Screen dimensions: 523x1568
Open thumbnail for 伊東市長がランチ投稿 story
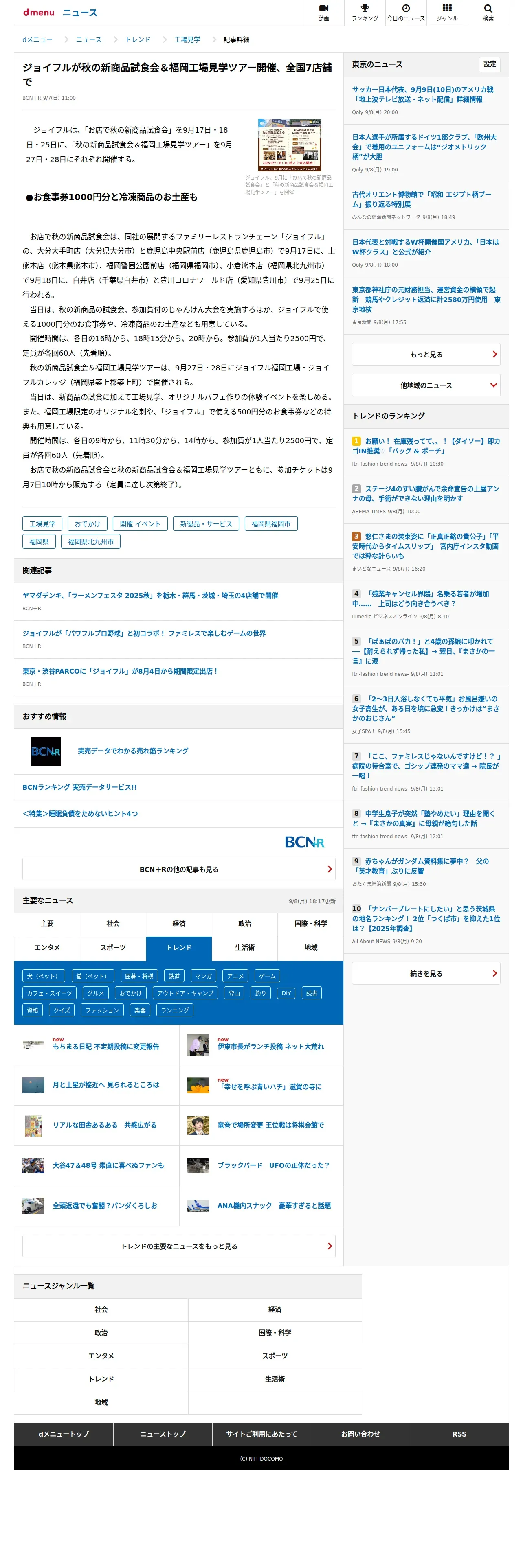click(198, 1045)
